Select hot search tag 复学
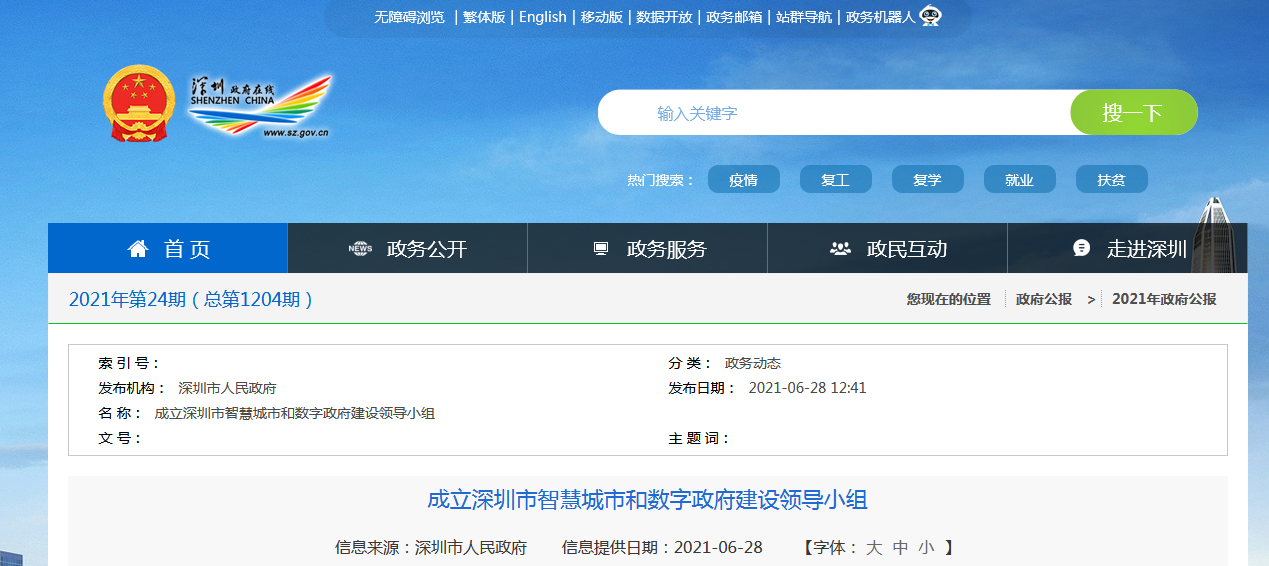Image resolution: width=1269 pixels, height=566 pixels. 928,180
